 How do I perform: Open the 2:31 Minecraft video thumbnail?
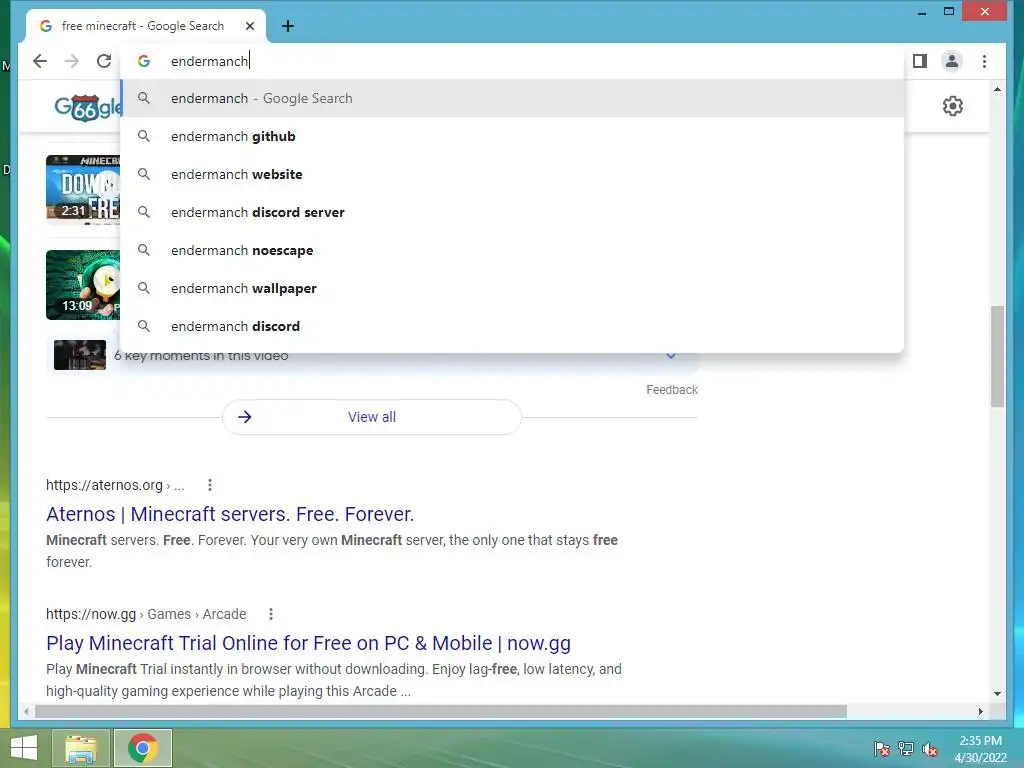83,189
